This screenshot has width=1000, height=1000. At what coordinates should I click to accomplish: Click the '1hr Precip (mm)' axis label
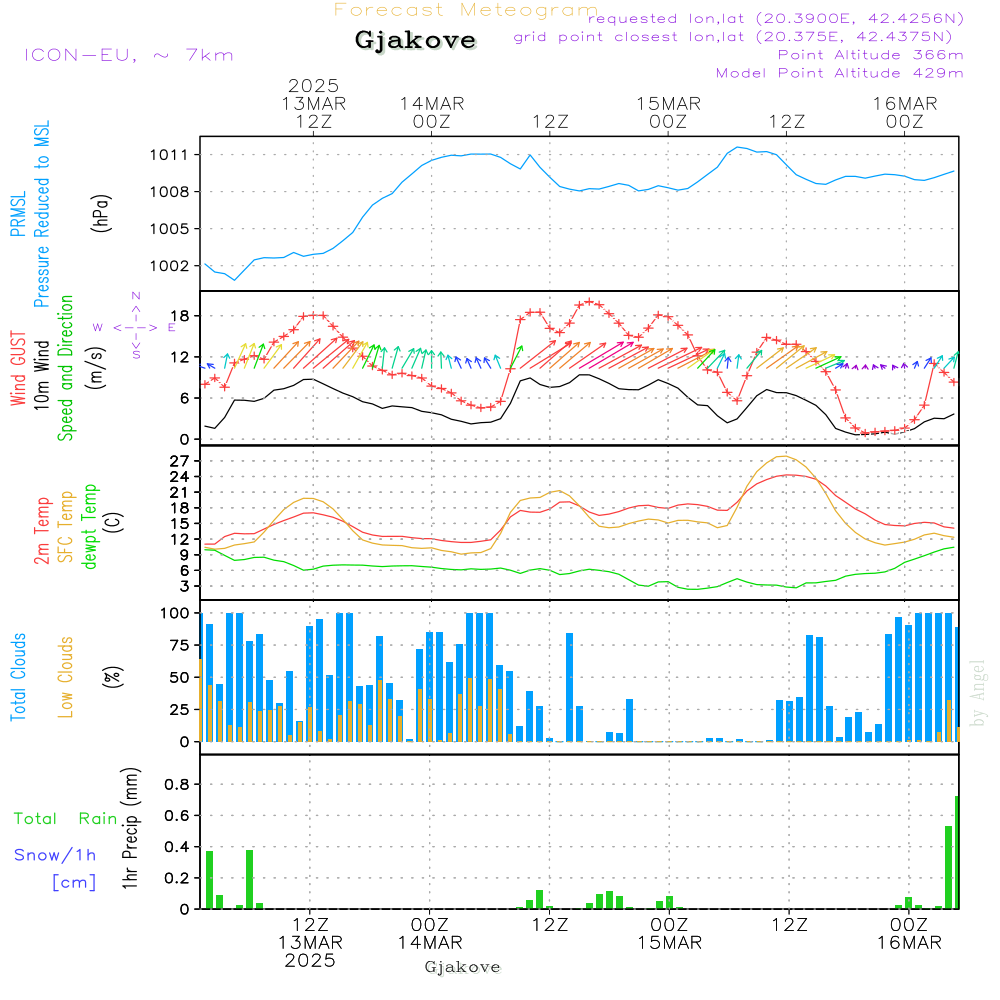click(130, 828)
